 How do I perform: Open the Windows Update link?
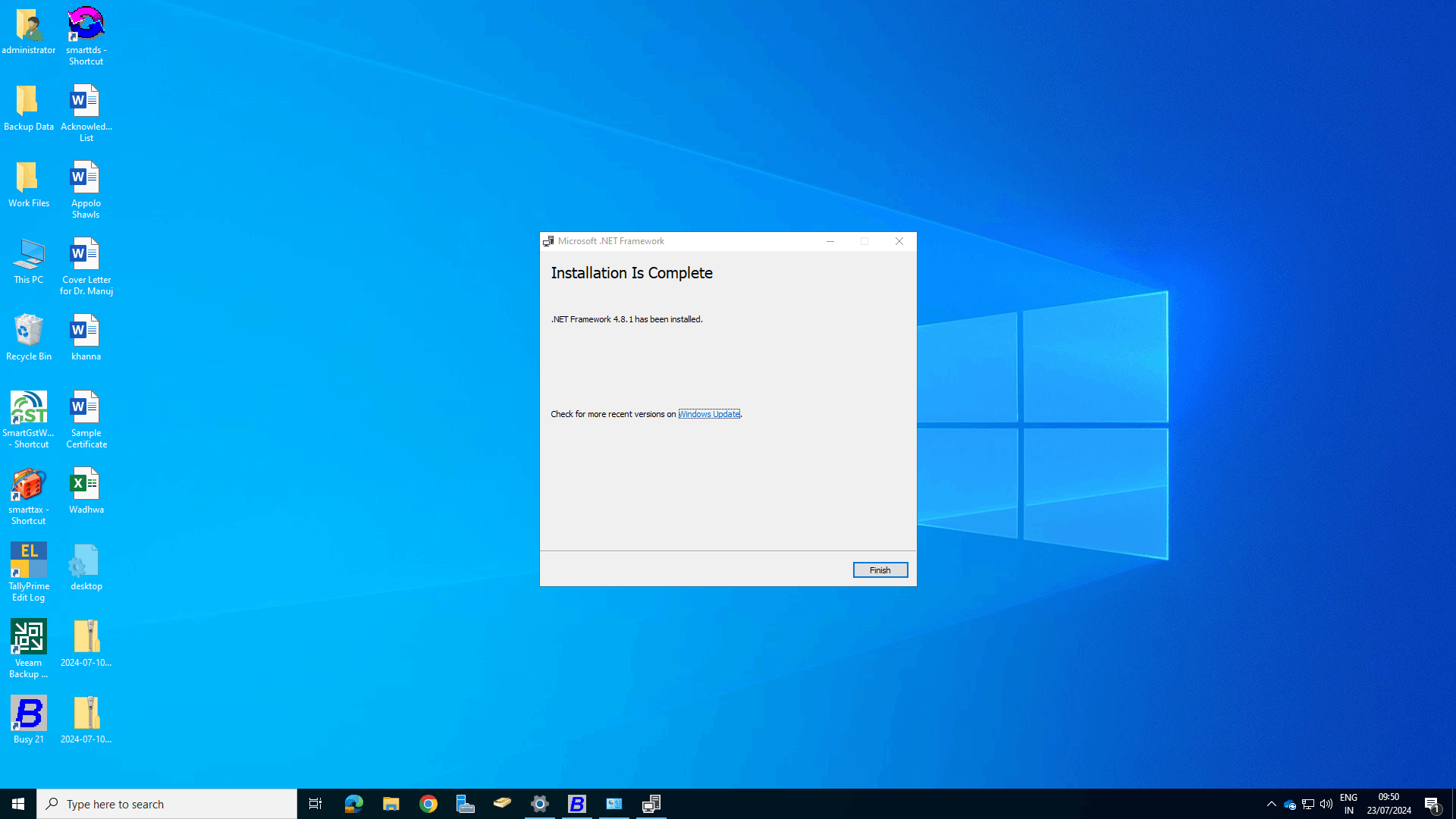pos(709,414)
